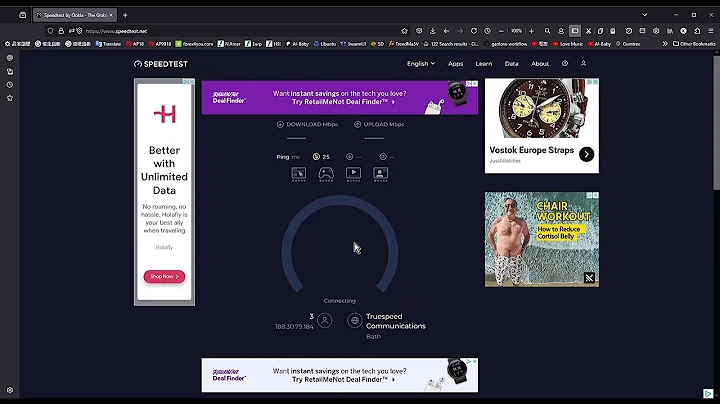Reset zoom using the 100% label
720x404 pixels.
tap(516, 31)
